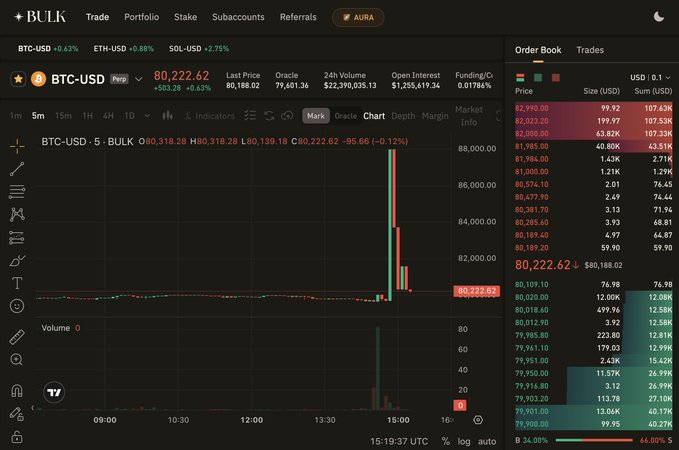Screen dimensions: 679x450
Task: Open the Portfolio page
Action: 142,17
